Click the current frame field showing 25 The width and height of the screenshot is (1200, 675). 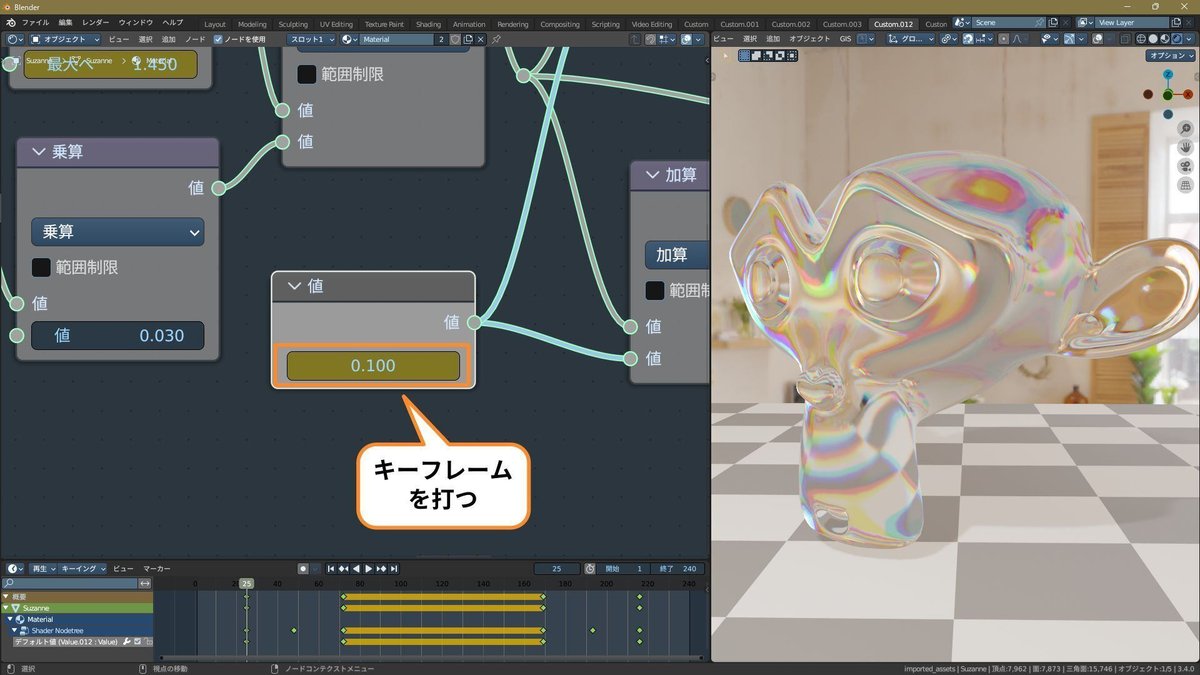tap(557, 568)
